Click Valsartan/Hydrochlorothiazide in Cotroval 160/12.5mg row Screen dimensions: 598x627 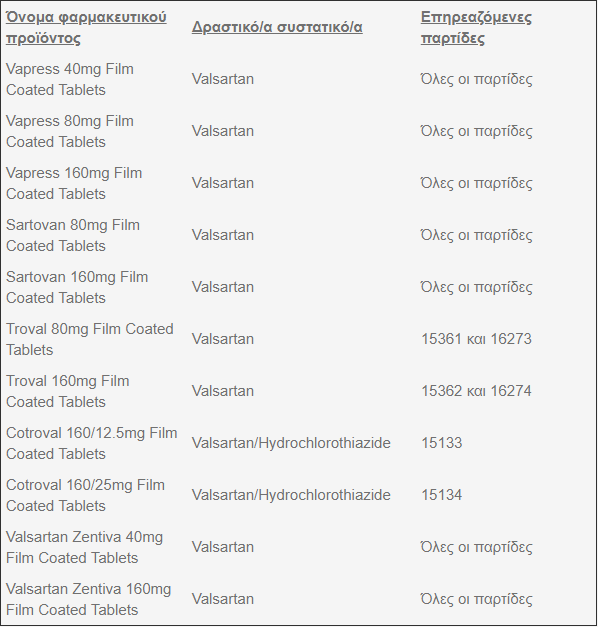291,443
